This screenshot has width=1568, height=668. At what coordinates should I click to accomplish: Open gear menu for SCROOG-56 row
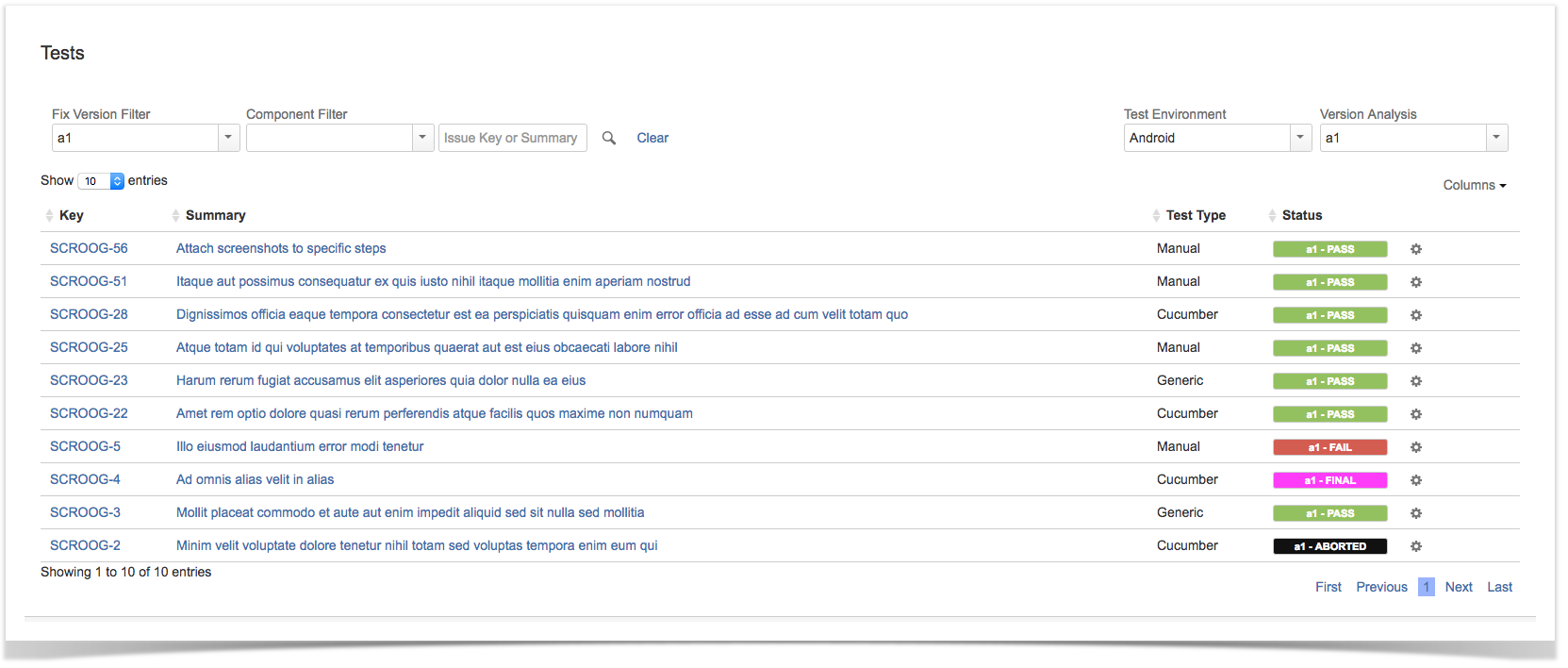coord(1416,249)
